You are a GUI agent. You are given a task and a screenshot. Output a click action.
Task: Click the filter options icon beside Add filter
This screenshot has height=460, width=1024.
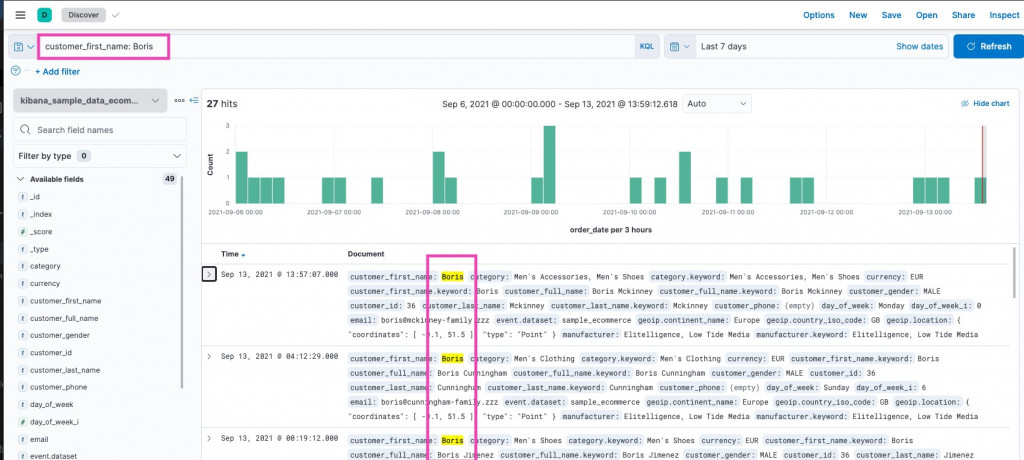click(16, 71)
